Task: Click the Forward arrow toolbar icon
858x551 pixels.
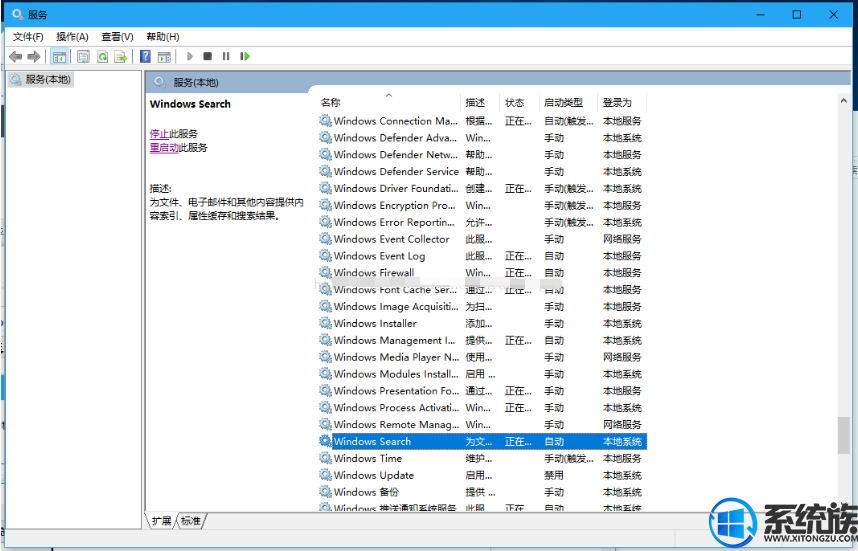Action: [34, 56]
